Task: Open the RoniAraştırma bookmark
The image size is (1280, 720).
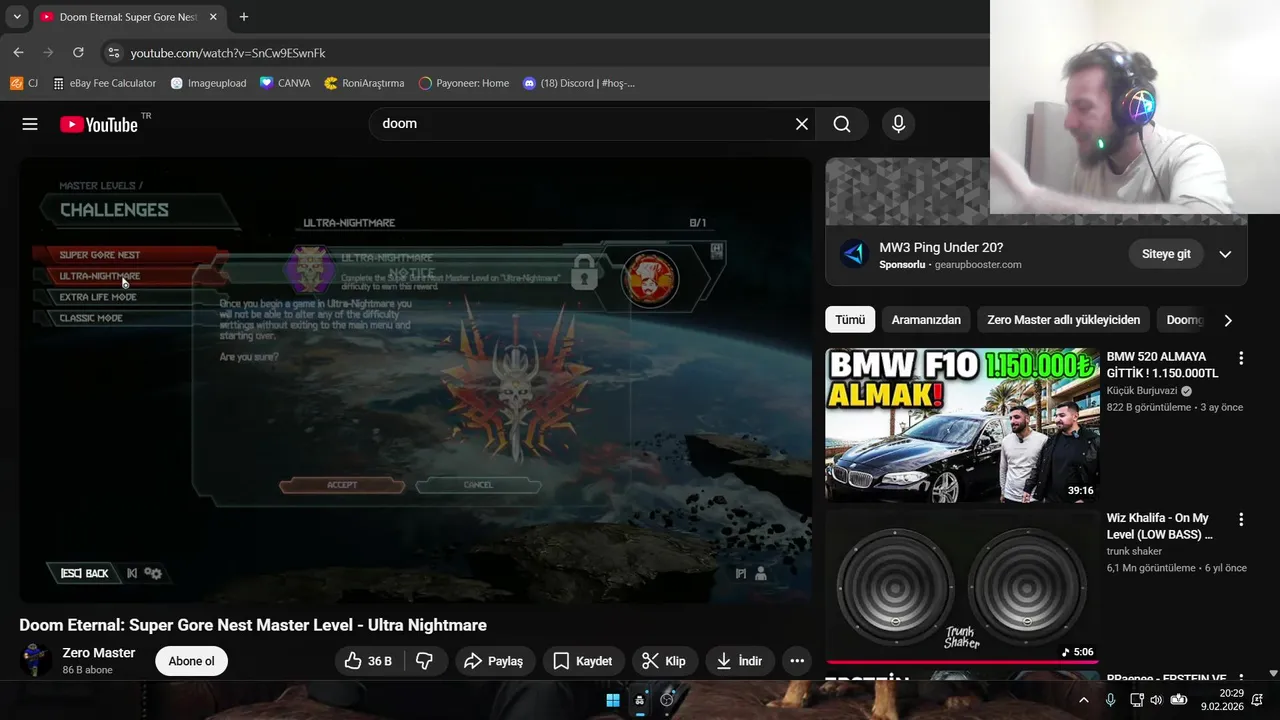Action: 364,83
